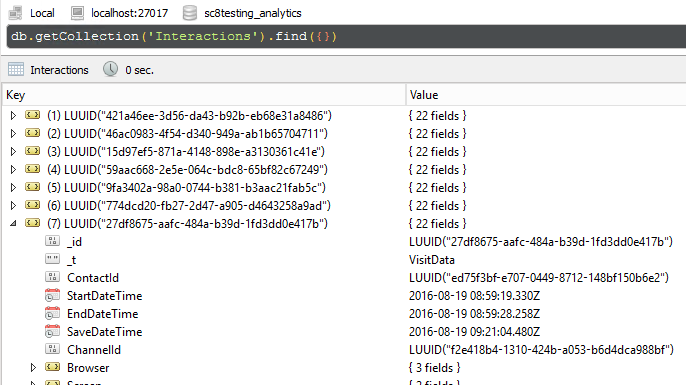Select row (2) LUUID 46ac0983-4f54-d340
The width and height of the screenshot is (686, 385).
[x=187, y=133]
